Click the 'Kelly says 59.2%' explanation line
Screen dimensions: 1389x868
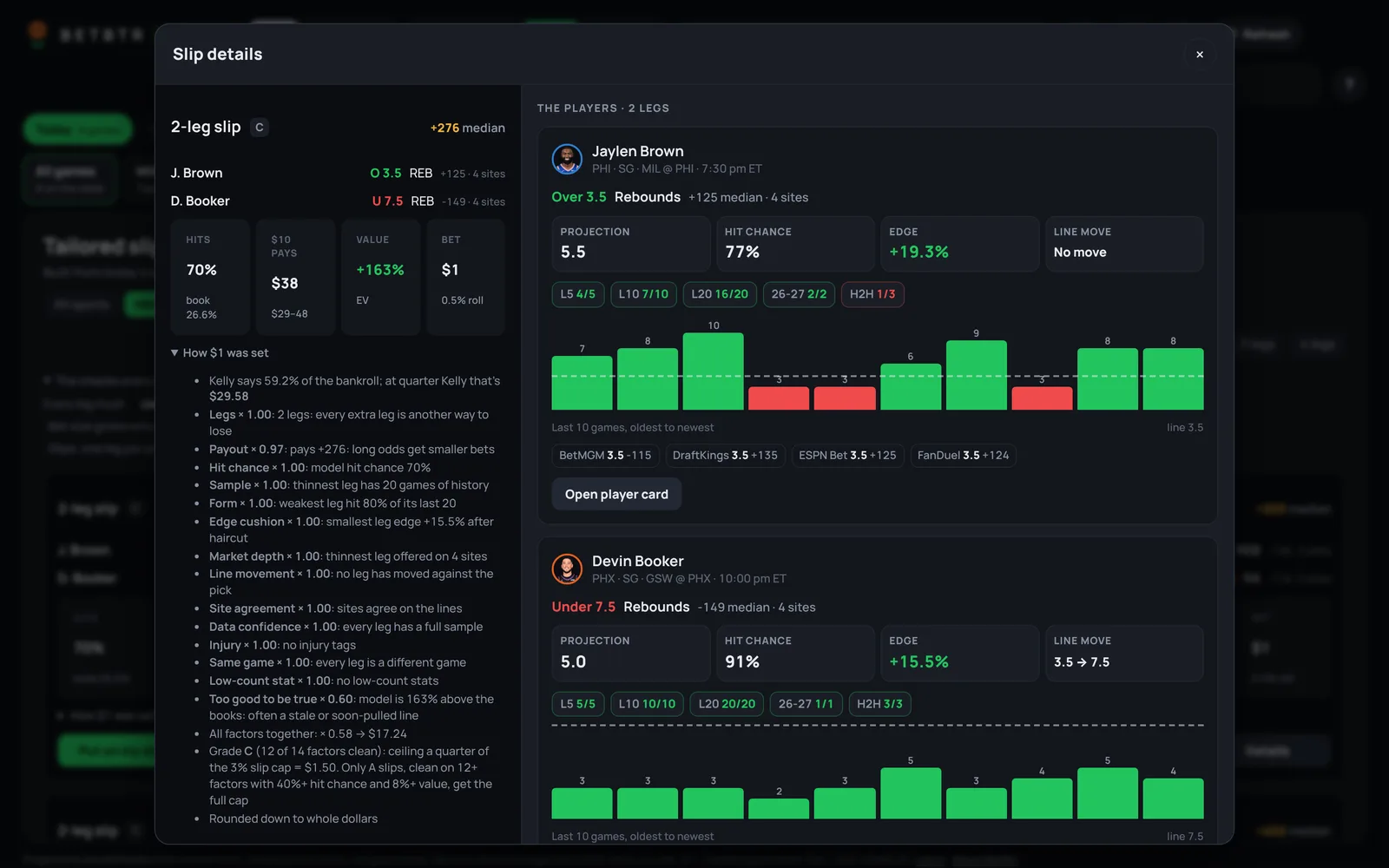(x=354, y=389)
